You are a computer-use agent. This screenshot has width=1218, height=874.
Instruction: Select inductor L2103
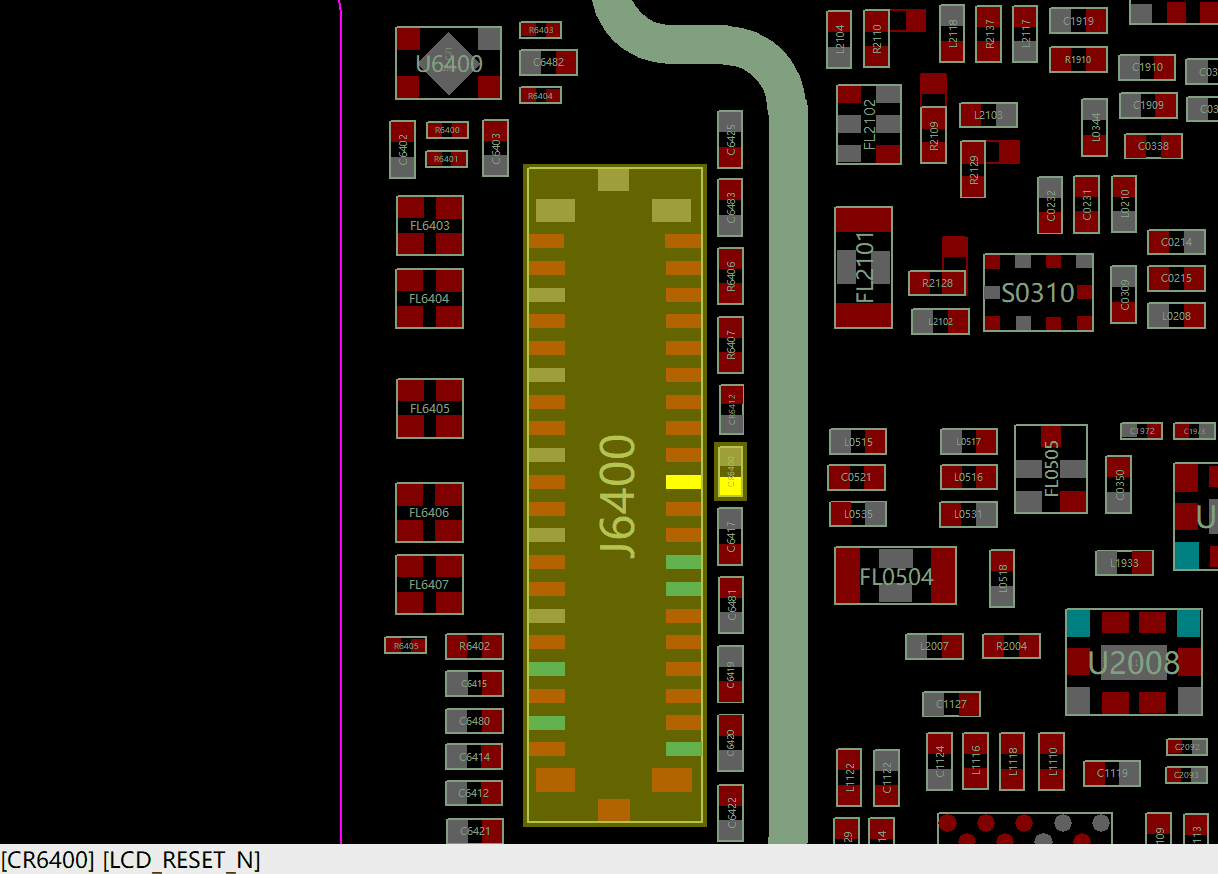[x=988, y=115]
